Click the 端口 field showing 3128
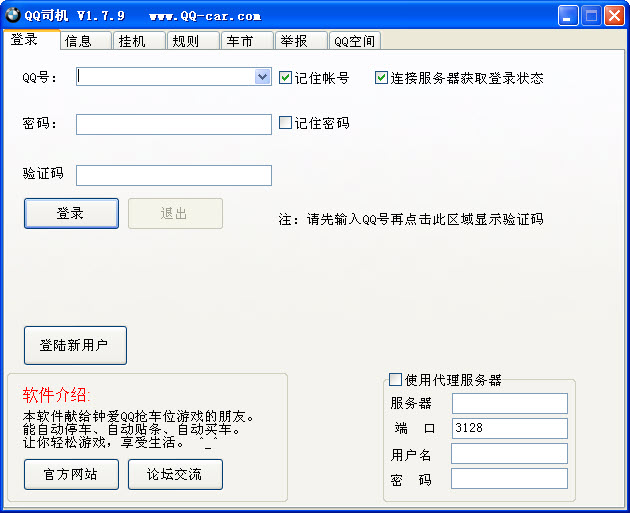 pos(509,428)
